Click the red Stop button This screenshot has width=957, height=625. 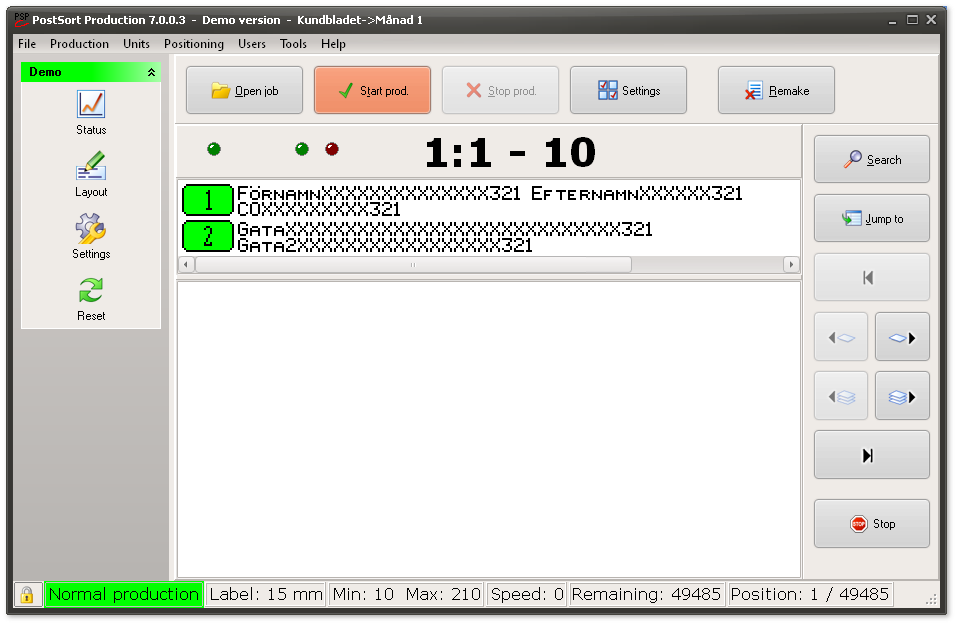point(872,524)
